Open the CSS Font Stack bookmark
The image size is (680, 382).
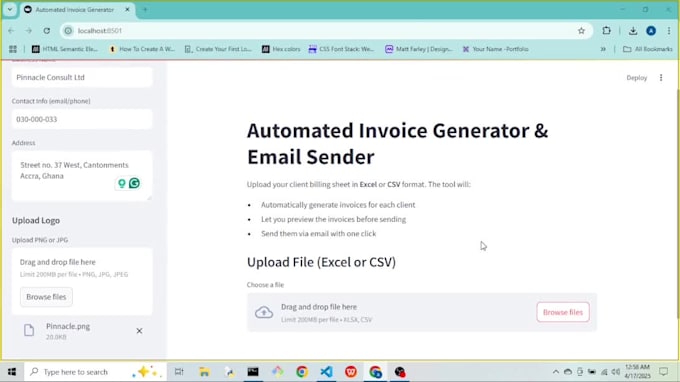(x=341, y=49)
